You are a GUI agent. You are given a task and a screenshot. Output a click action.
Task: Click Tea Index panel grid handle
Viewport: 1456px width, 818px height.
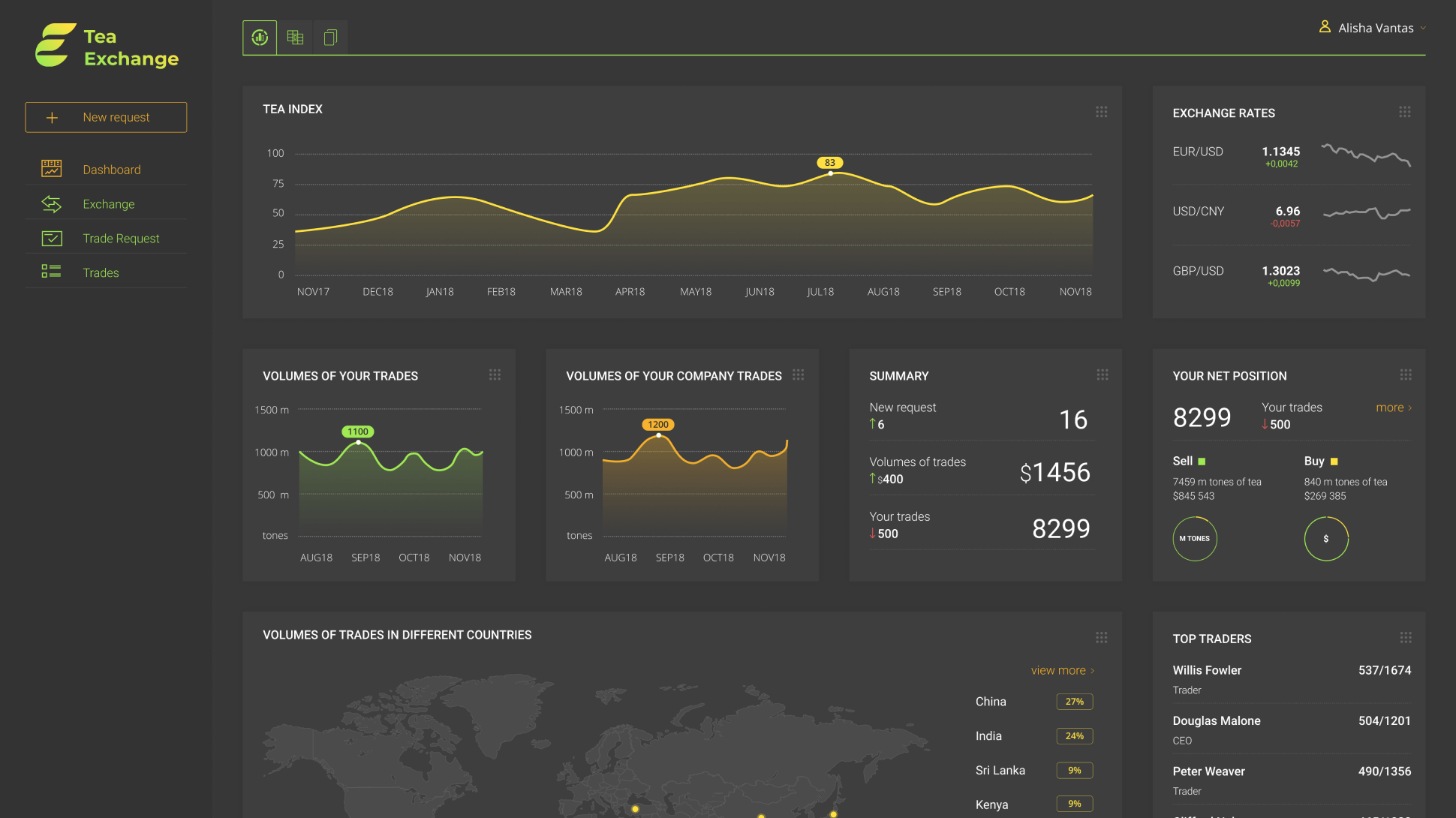point(1101,112)
